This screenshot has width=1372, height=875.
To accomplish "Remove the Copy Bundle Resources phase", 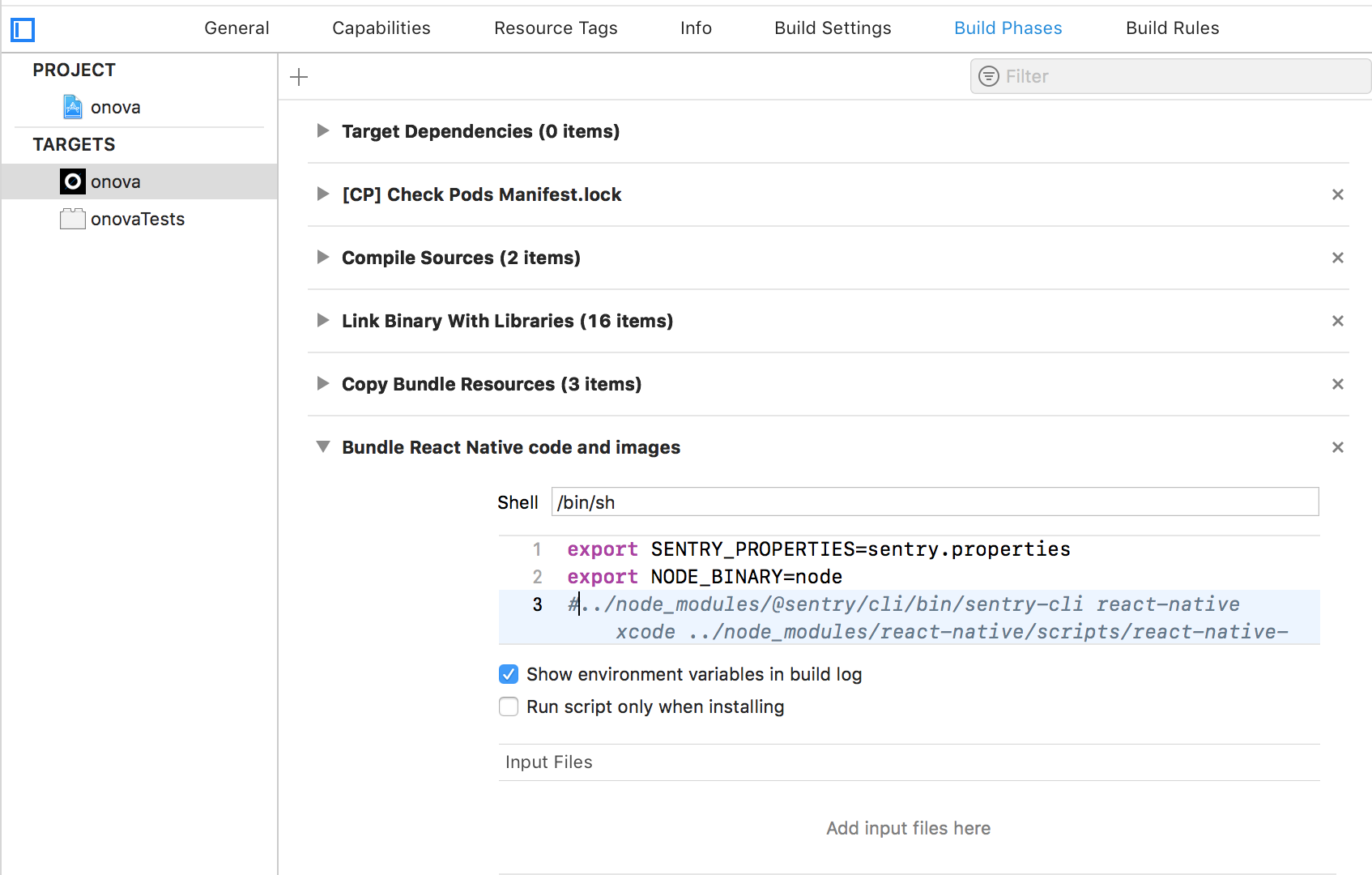I will tap(1337, 384).
